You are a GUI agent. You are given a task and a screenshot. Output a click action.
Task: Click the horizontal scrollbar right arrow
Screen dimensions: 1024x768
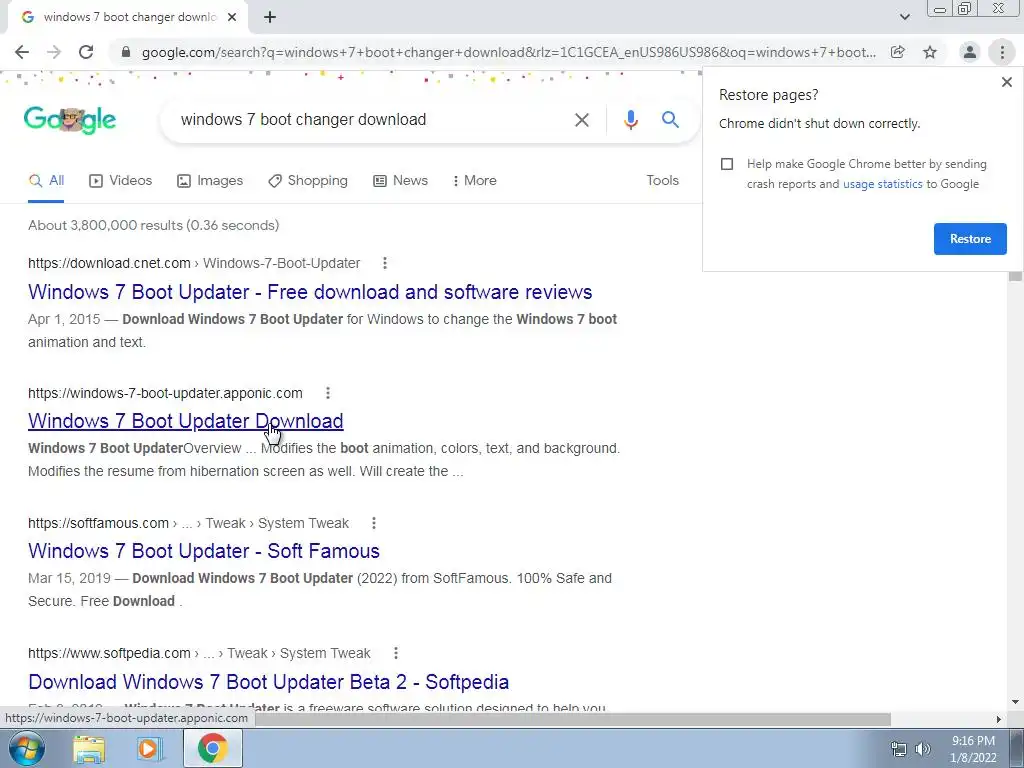(x=999, y=720)
